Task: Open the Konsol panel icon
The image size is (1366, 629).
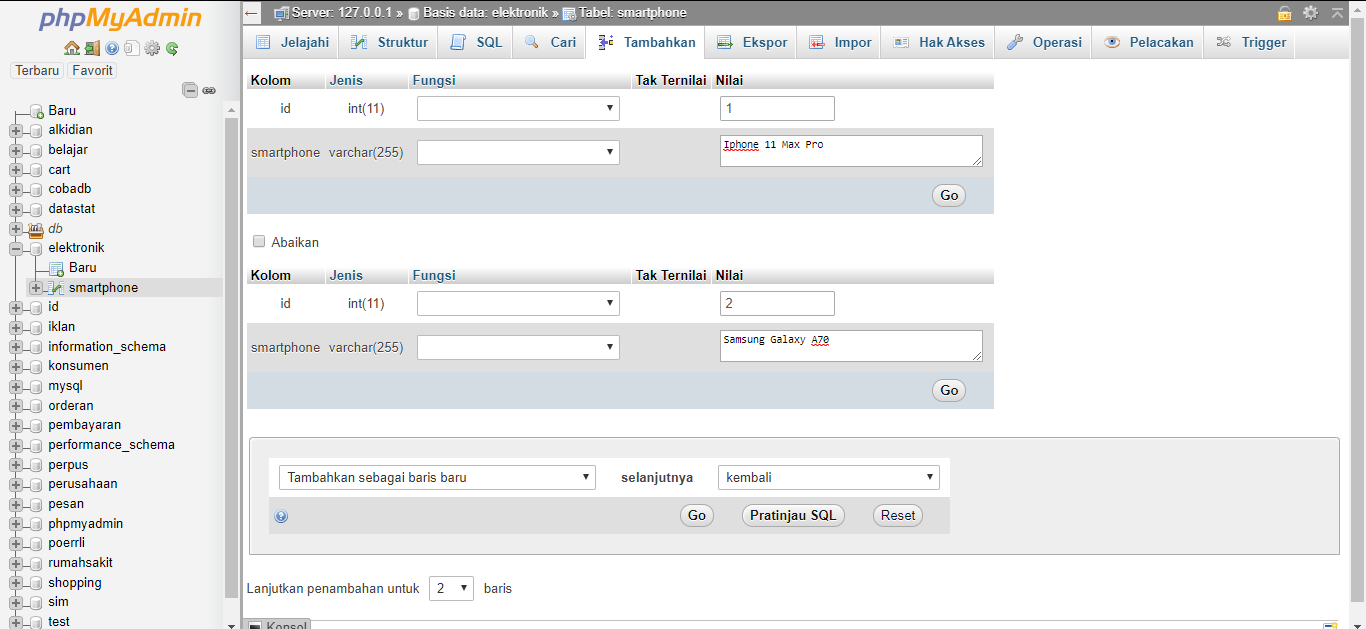Action: [x=255, y=625]
